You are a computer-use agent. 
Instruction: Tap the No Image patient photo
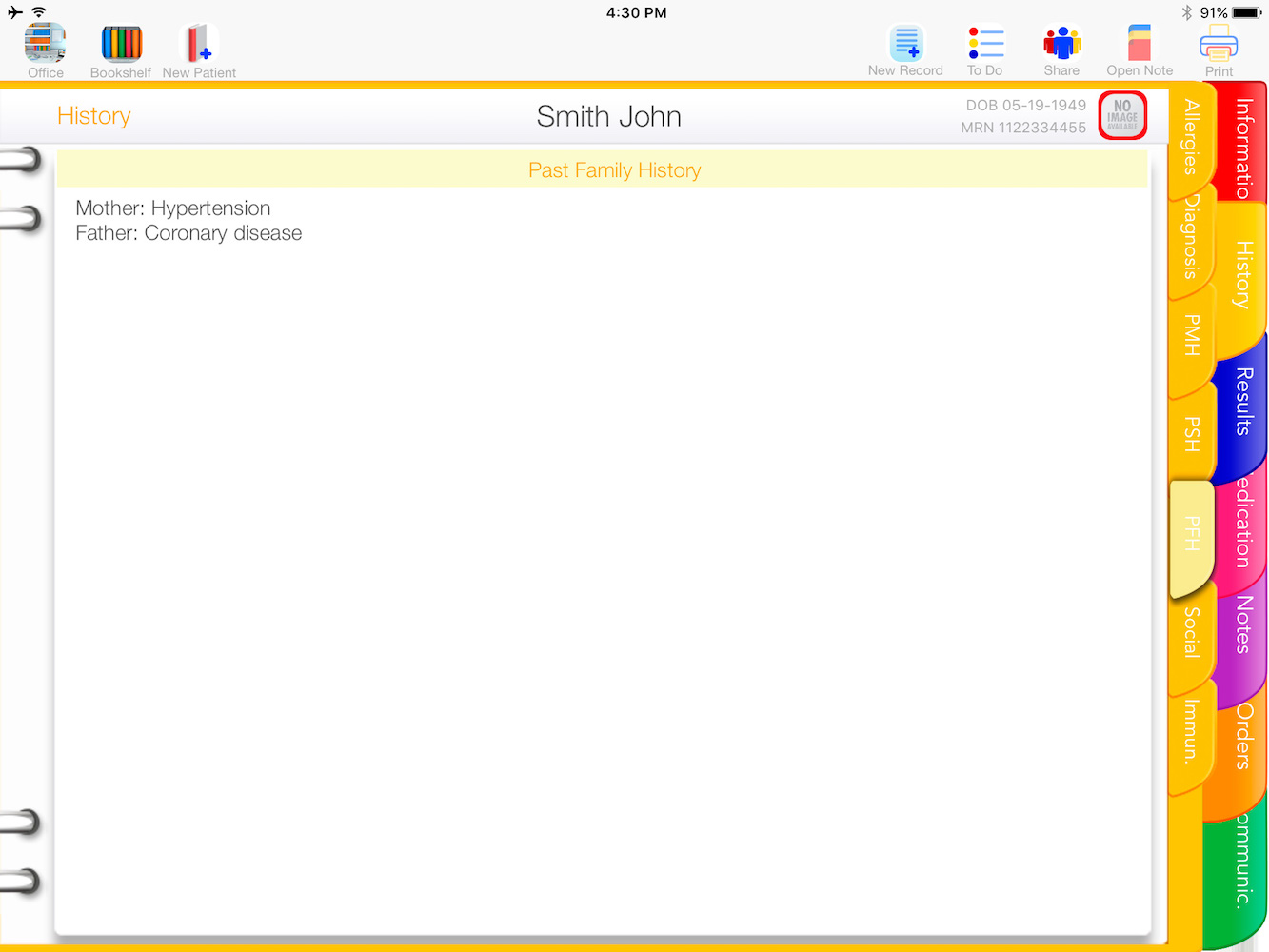point(1122,116)
